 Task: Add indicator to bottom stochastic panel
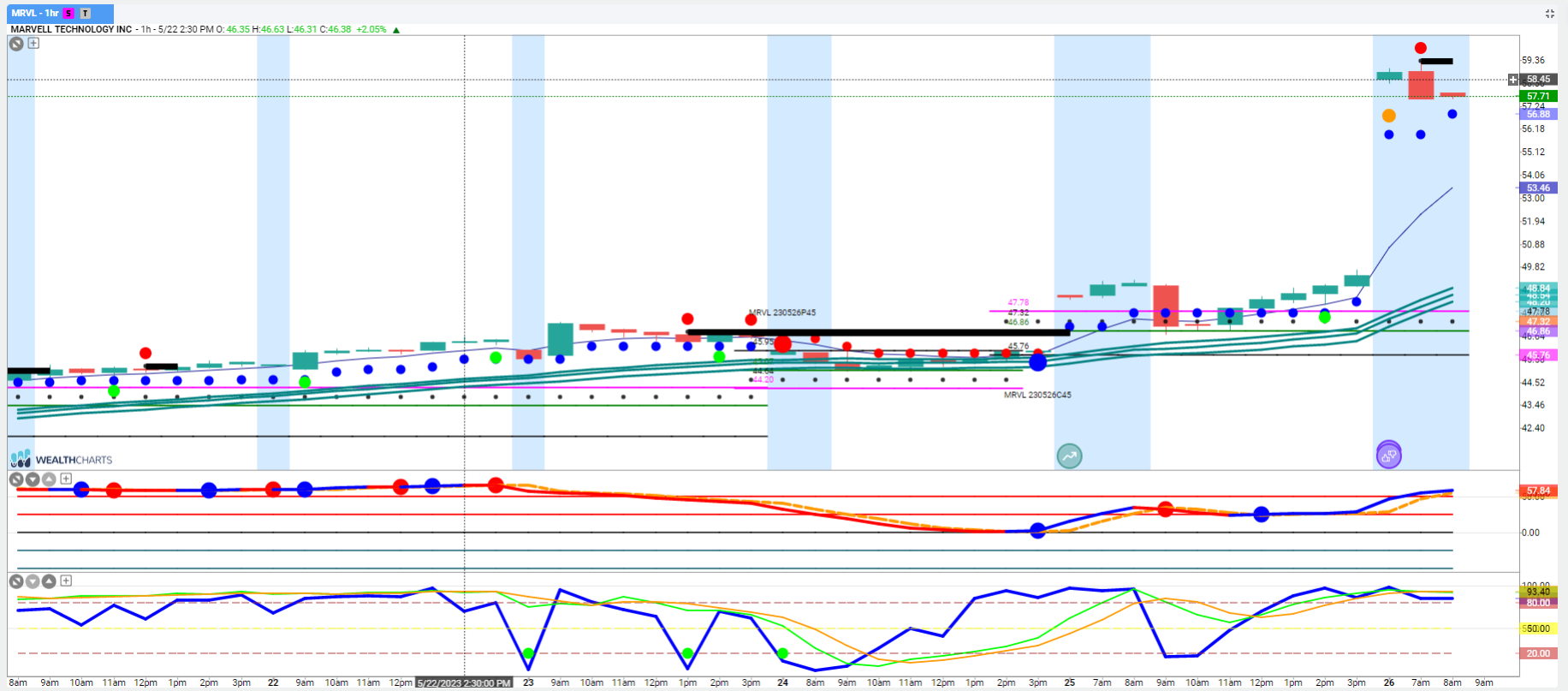(x=66, y=581)
